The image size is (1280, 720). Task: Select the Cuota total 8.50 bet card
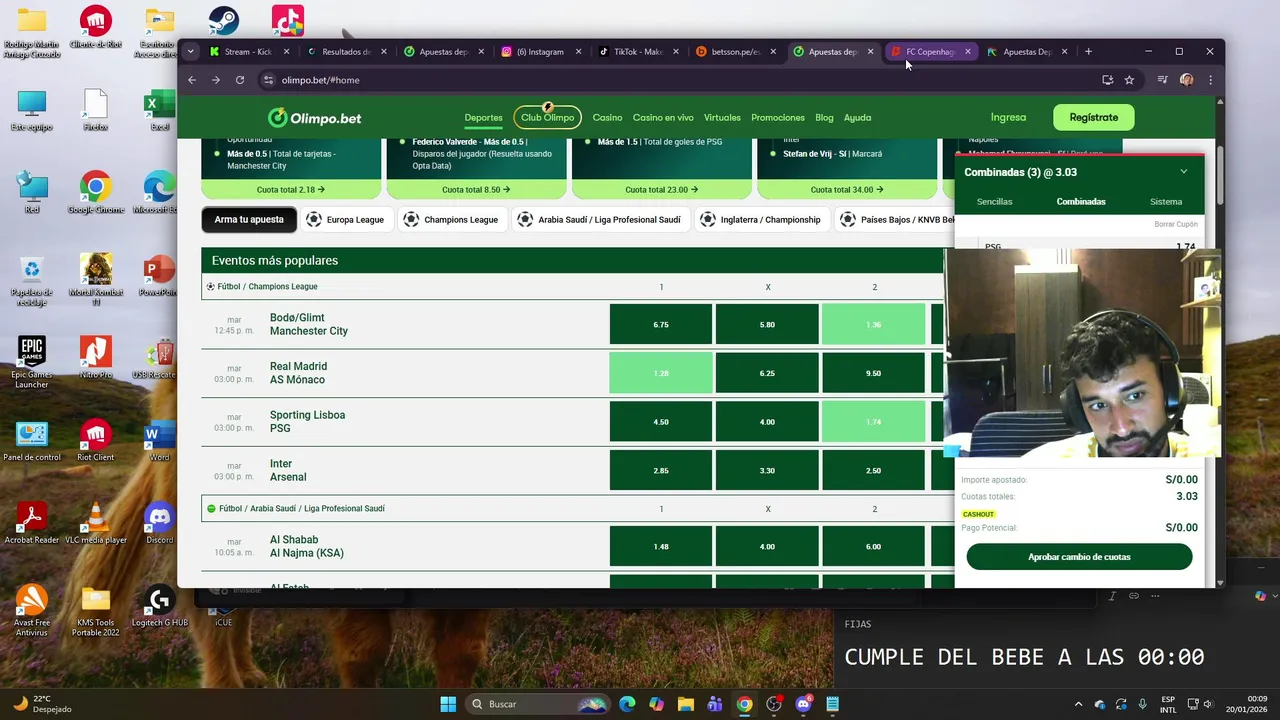(476, 189)
